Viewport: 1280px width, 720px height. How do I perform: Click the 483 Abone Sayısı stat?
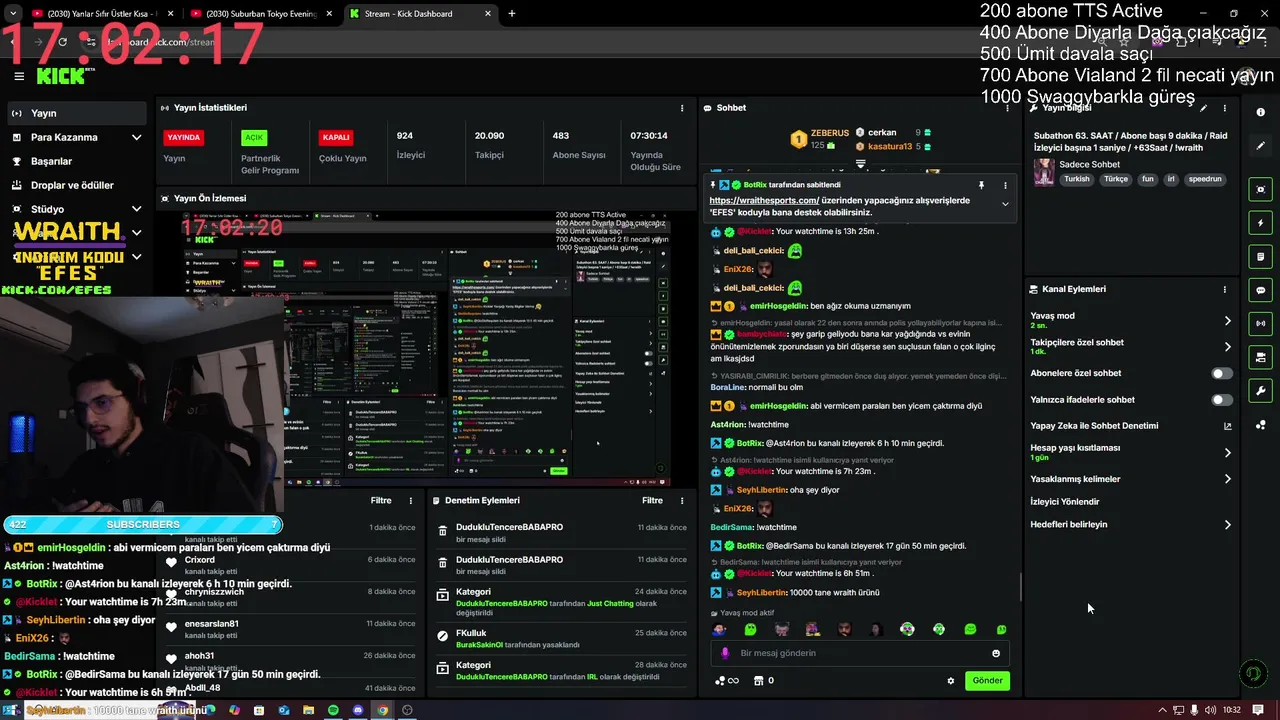(x=579, y=145)
